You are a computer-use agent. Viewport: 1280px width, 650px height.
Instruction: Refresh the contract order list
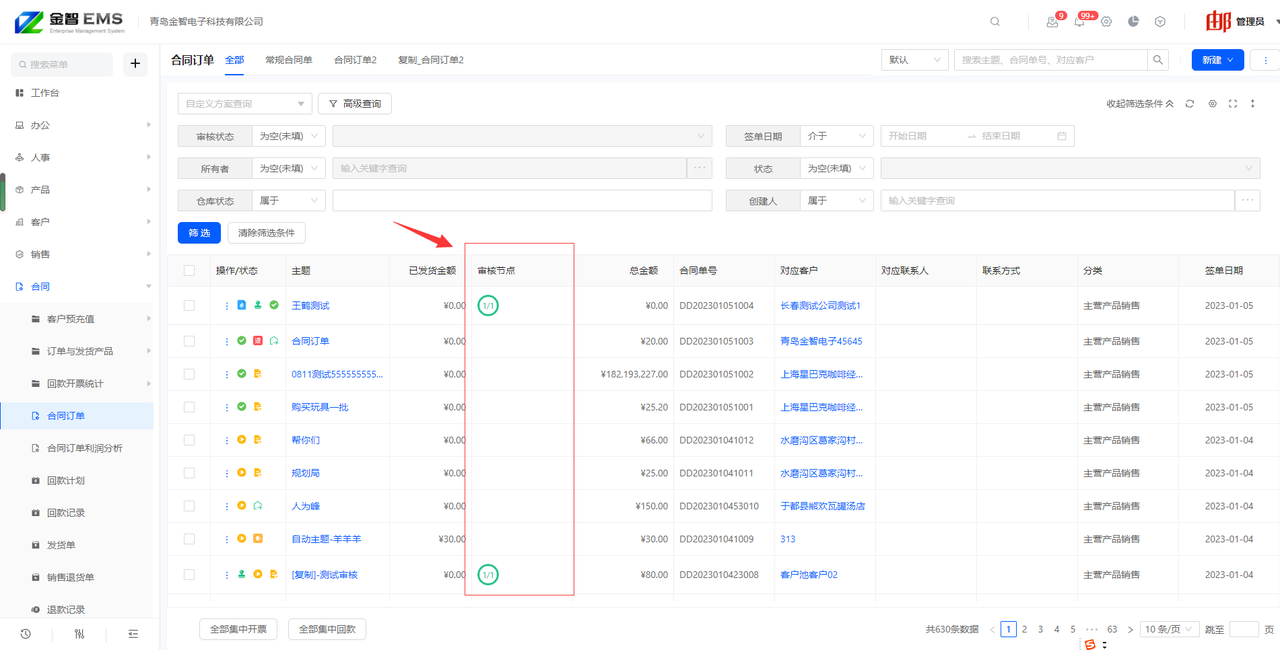tap(1190, 104)
